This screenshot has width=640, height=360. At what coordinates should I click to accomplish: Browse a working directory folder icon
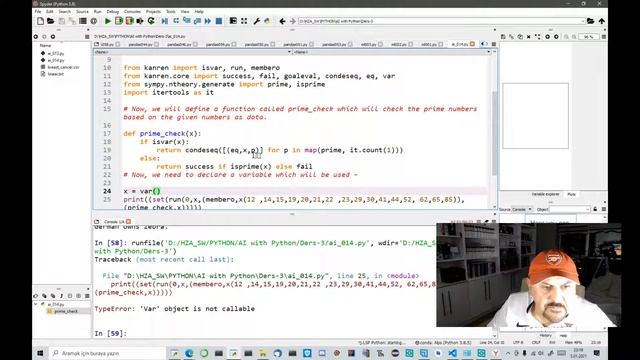[590, 21]
